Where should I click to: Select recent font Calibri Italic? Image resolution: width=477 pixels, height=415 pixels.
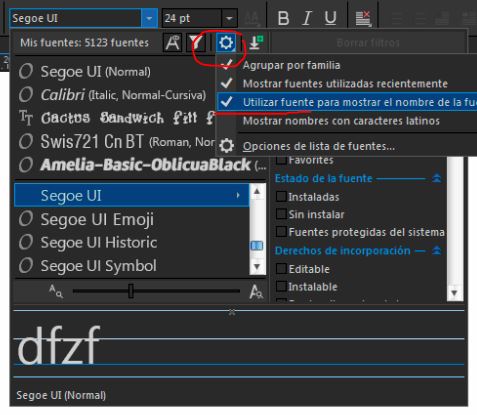pyautogui.click(x=123, y=95)
